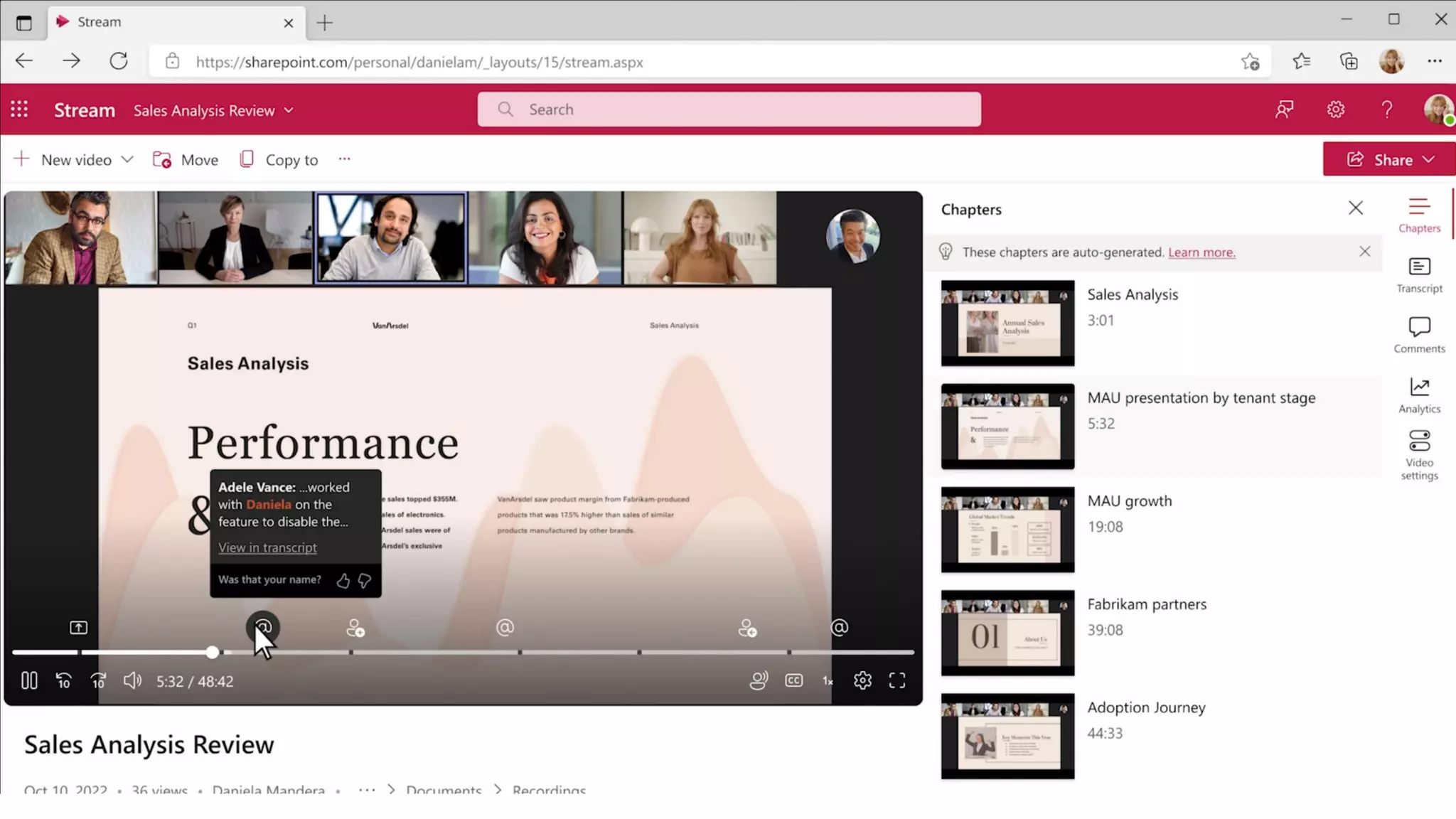Open the Analytics panel
Viewport: 1456px width, 819px height.
pos(1419,395)
